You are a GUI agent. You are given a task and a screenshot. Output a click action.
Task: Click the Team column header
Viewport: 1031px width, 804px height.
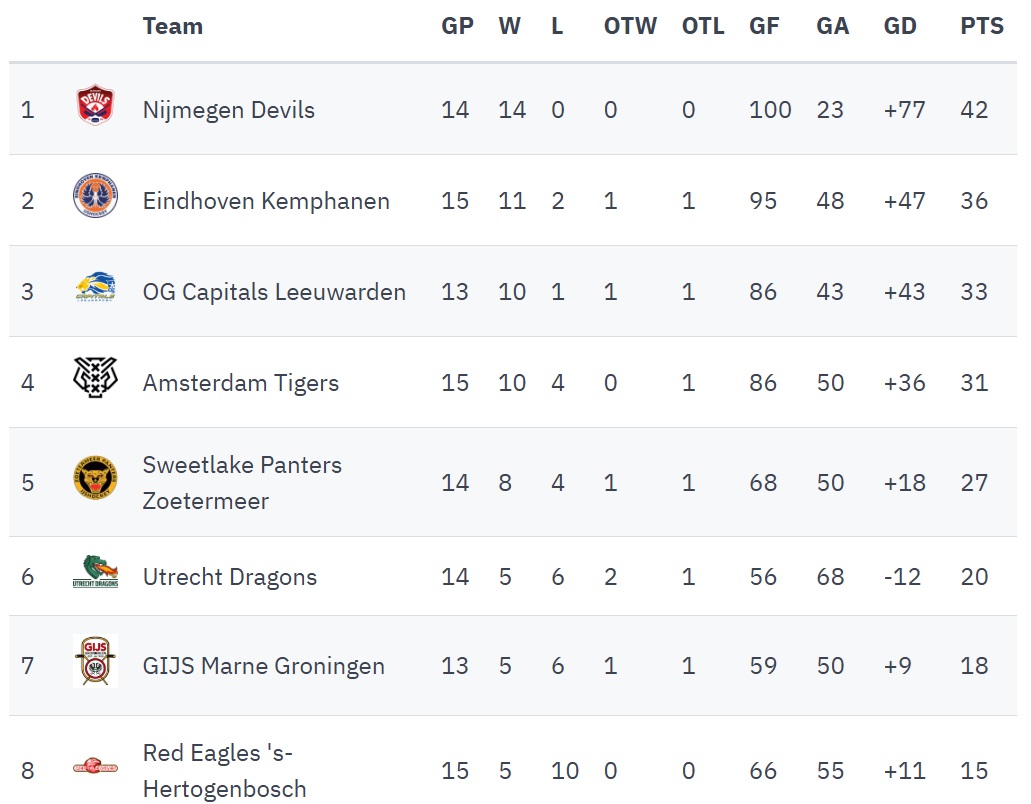pos(173,27)
